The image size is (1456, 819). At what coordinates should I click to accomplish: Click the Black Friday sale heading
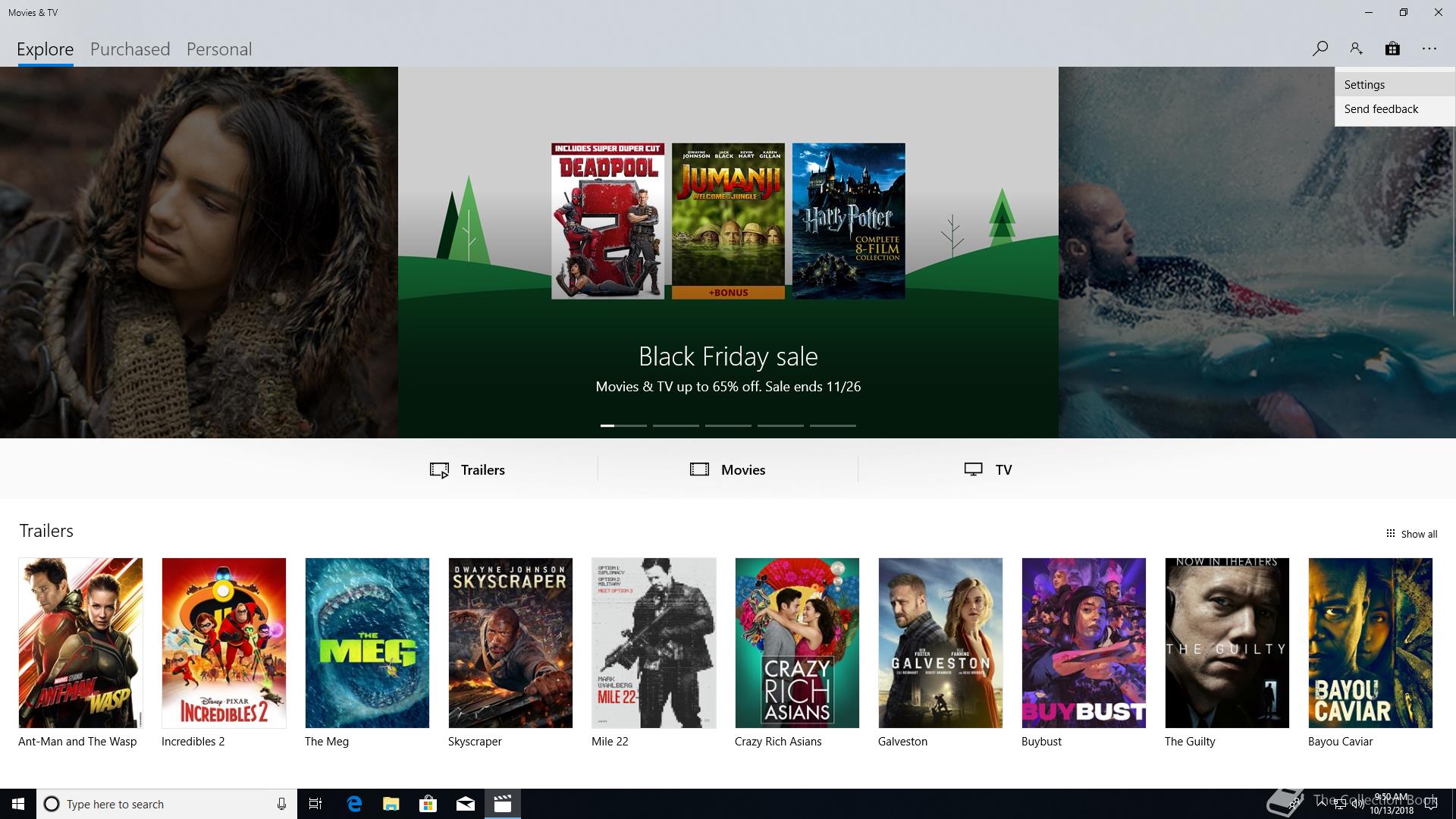click(728, 356)
